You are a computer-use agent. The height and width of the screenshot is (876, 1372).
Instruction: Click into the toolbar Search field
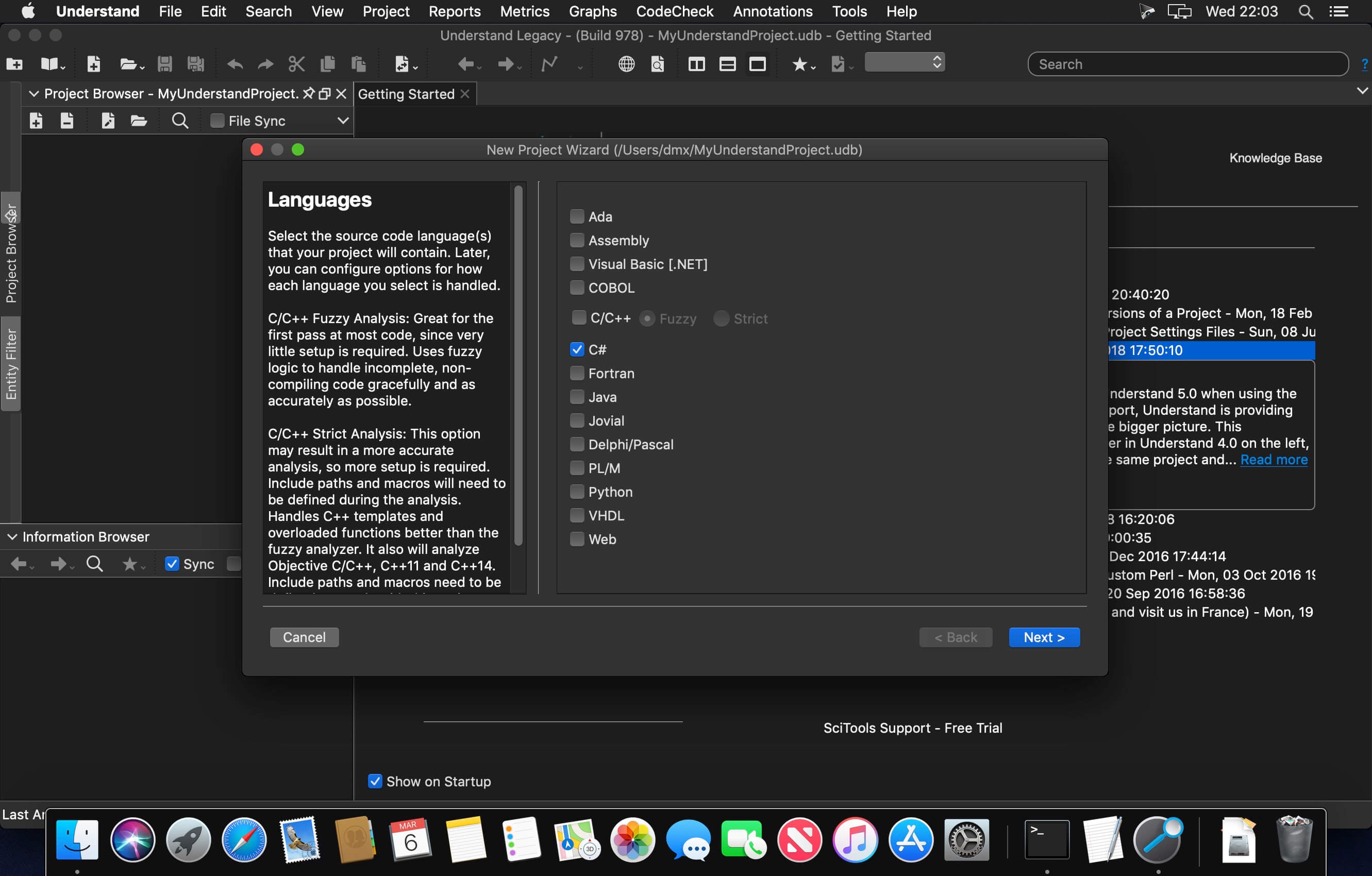[1188, 64]
